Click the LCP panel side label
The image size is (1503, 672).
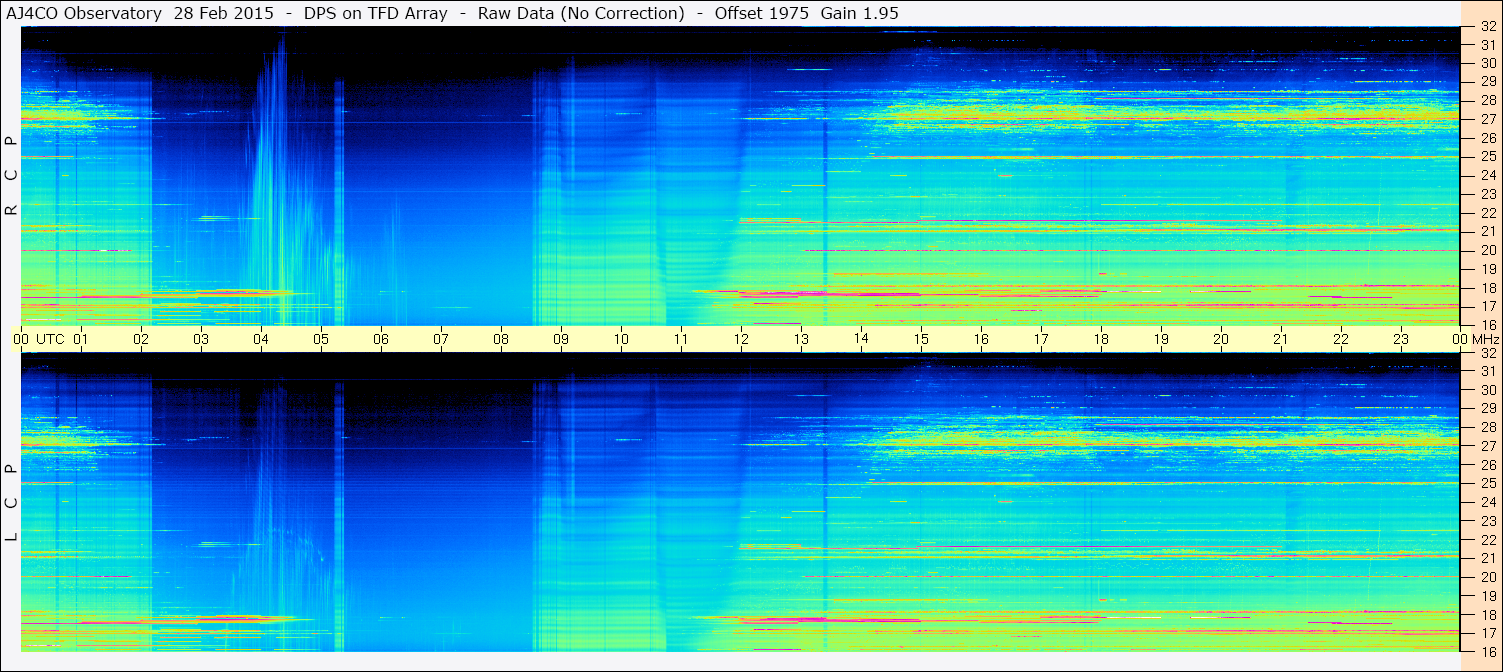coord(11,504)
